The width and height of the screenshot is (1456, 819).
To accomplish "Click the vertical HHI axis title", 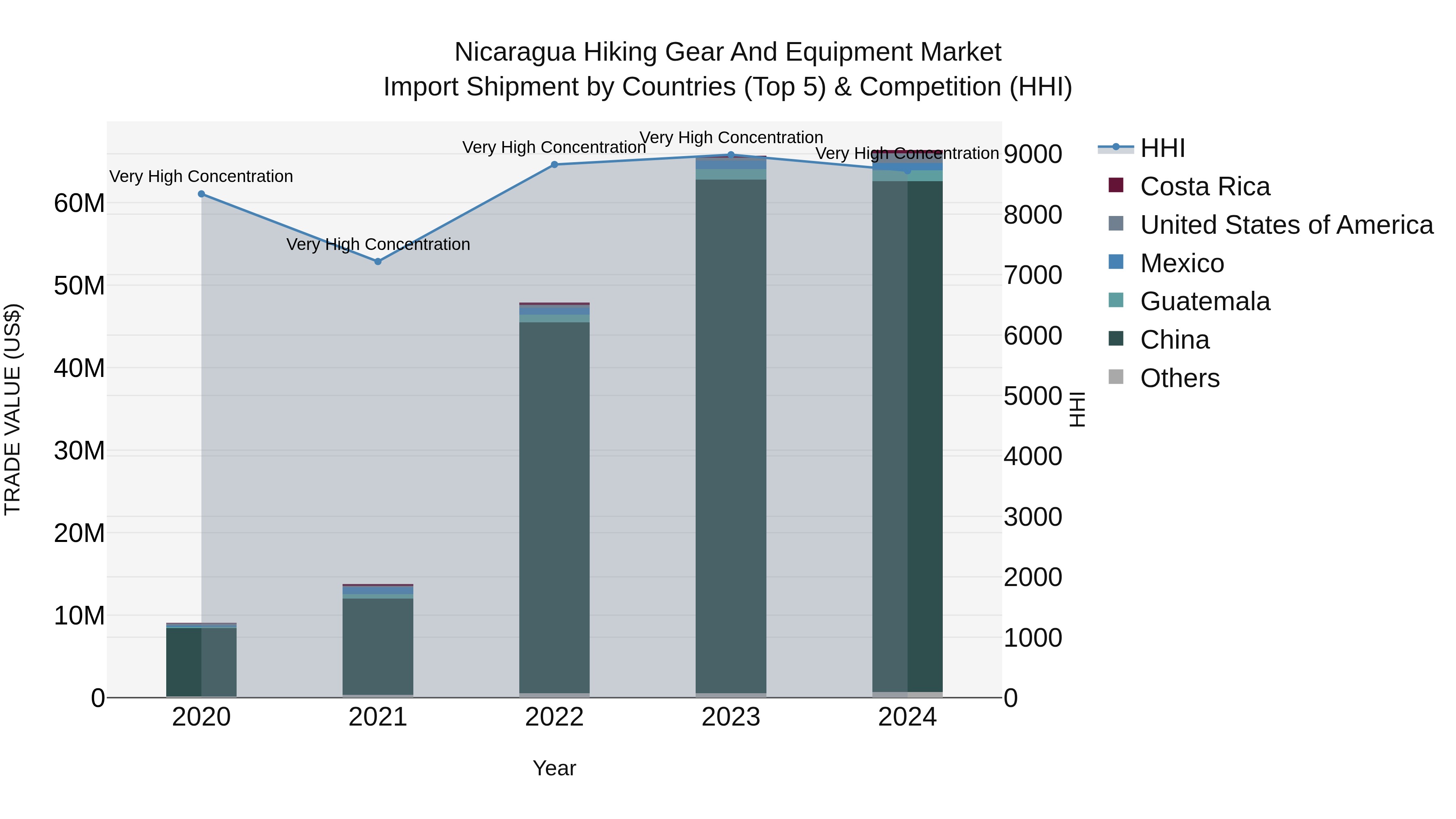I will tap(1078, 409).
